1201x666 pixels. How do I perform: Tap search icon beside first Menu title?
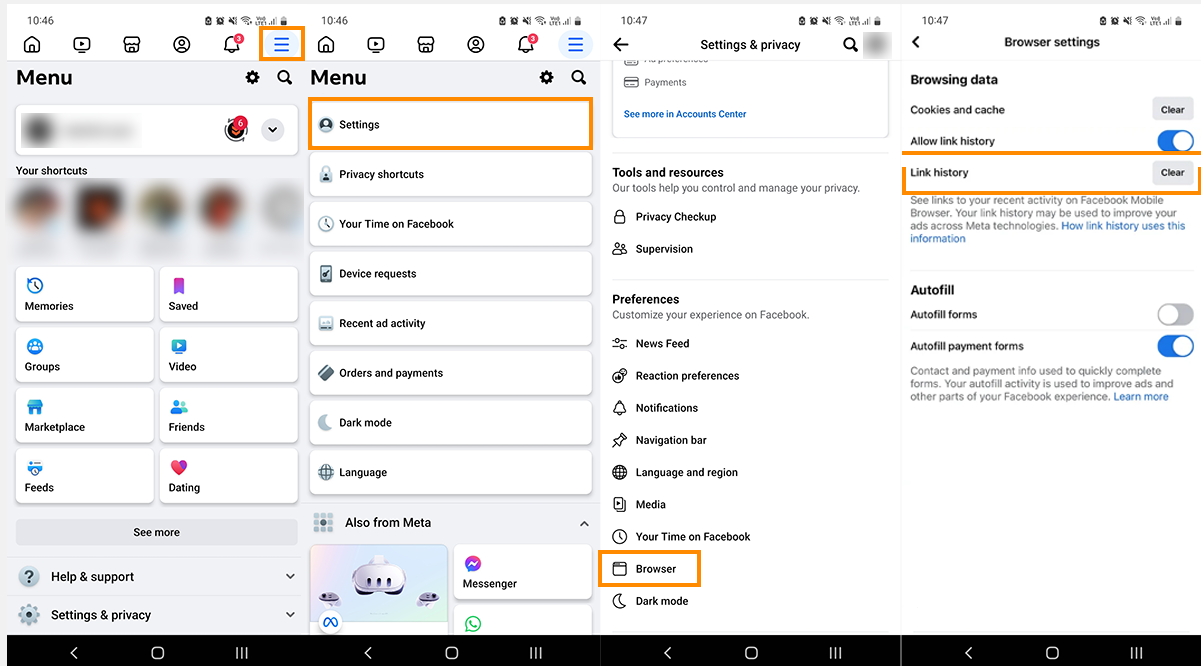[285, 77]
